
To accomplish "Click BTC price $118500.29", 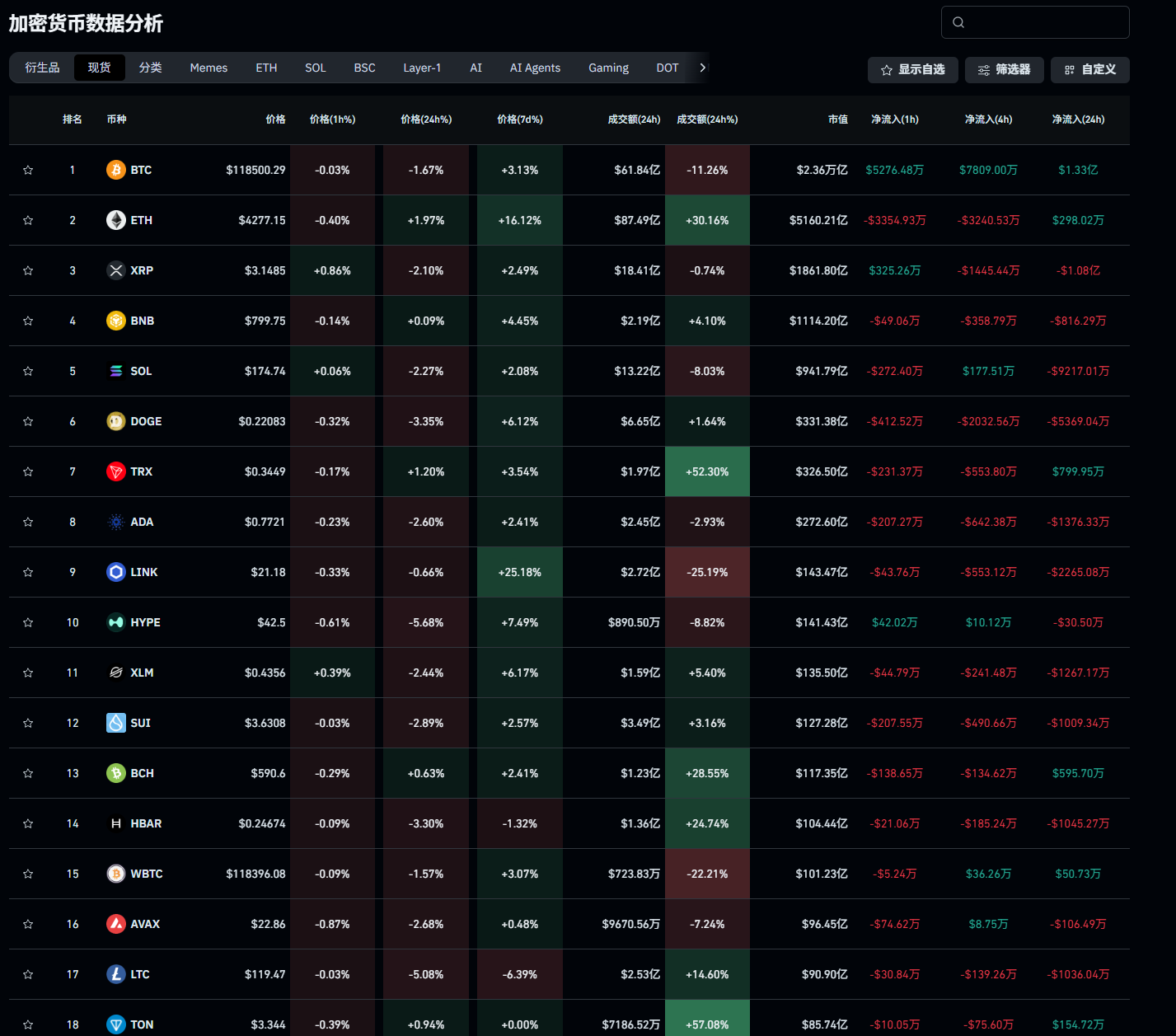I will coord(255,170).
